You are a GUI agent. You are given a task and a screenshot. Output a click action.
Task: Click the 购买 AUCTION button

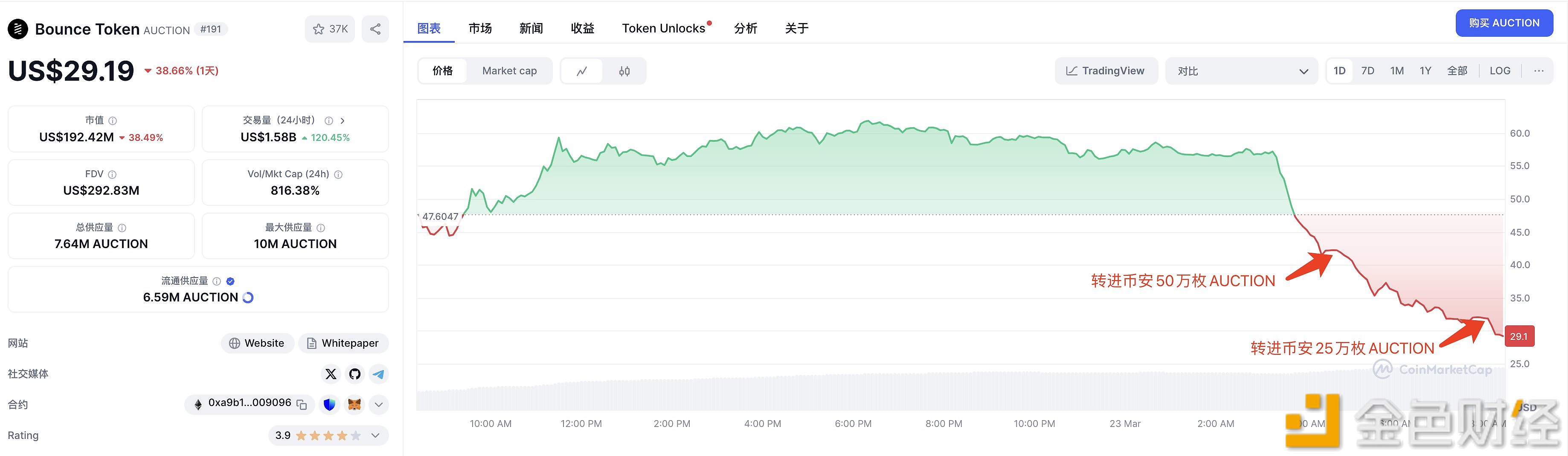[x=1504, y=23]
